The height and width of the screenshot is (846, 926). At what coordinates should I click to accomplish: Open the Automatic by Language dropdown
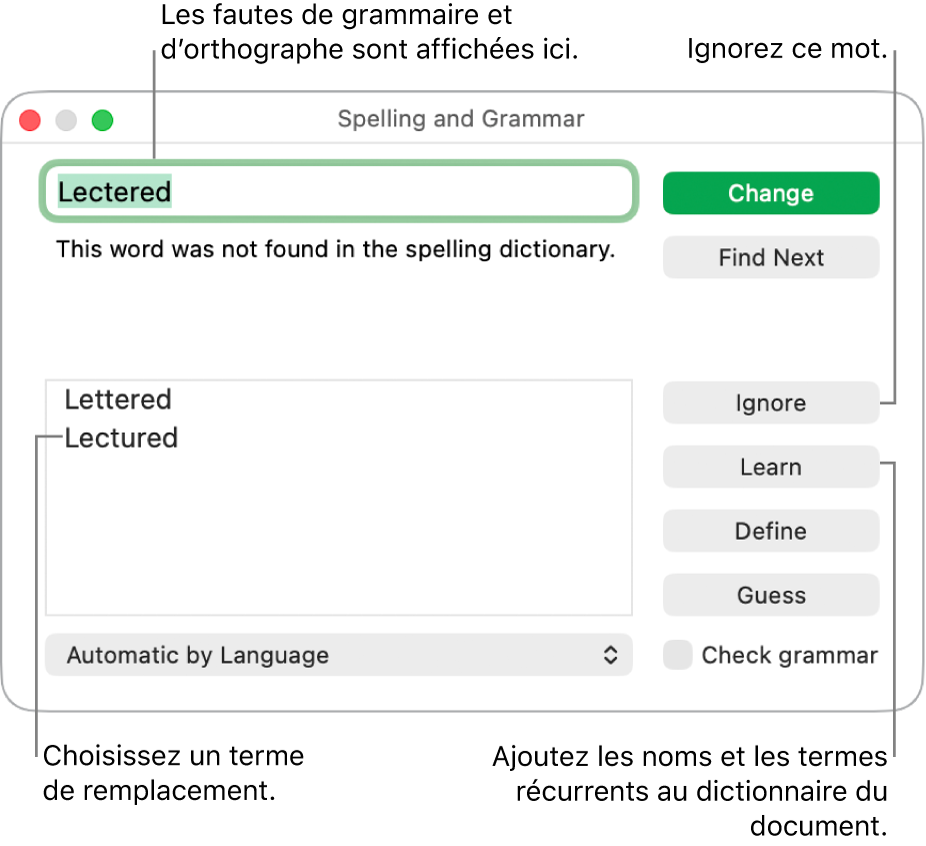[x=338, y=655]
